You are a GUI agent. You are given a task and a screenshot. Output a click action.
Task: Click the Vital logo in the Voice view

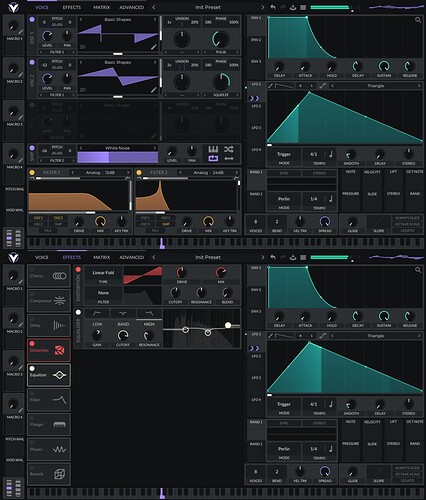pos(13,7)
